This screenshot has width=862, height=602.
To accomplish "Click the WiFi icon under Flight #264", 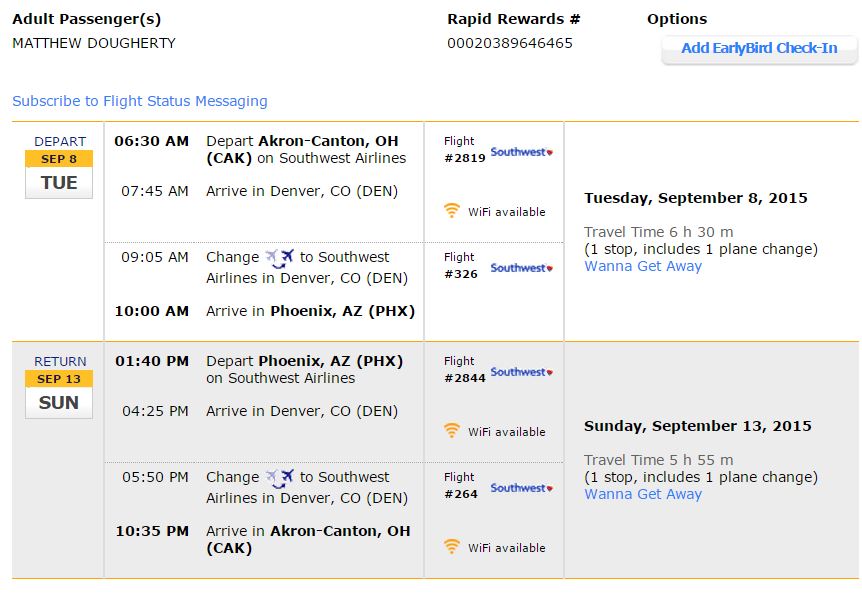I will 452,547.
